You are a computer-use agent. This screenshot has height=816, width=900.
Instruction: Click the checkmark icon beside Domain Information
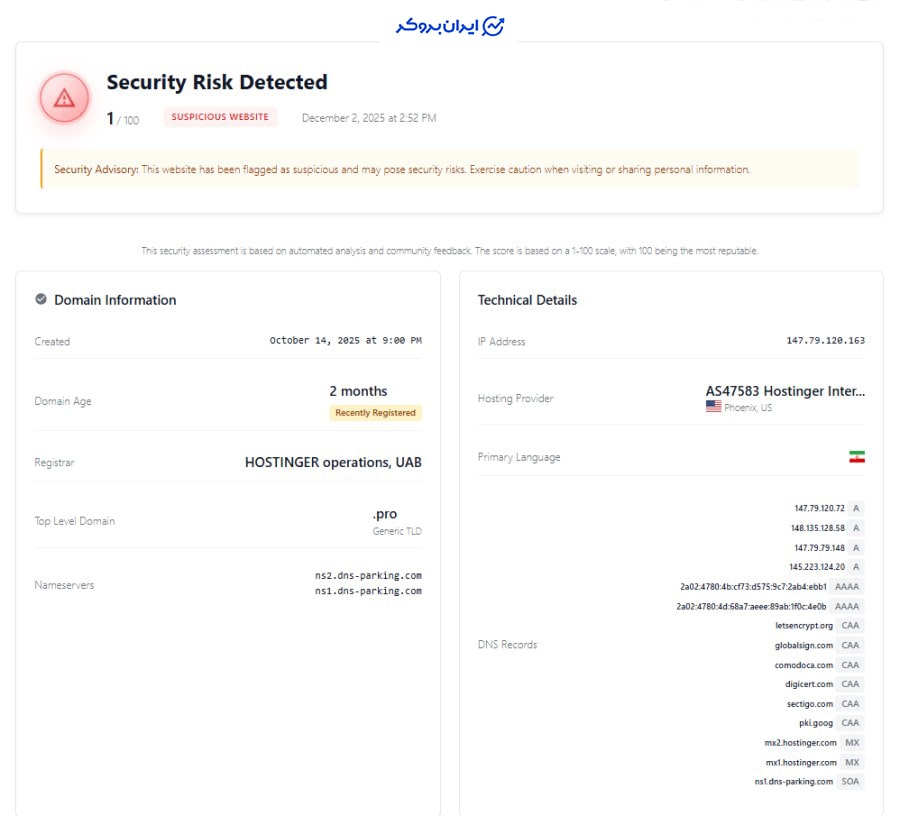41,299
